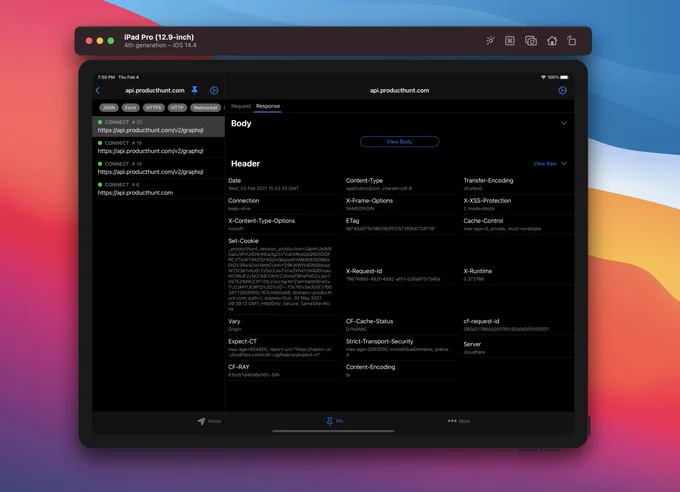Viewport: 680px width, 492px height.
Task: Select the Response tab
Action: [268, 106]
